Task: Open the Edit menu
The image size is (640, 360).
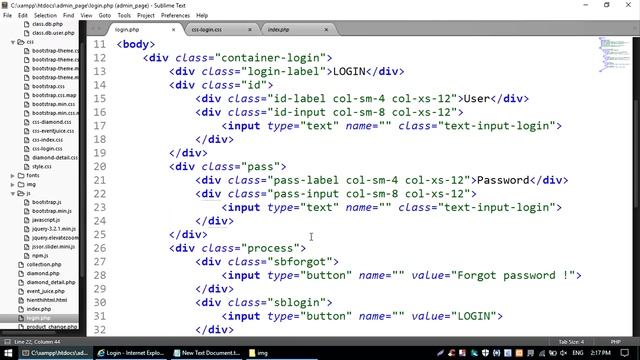Action: click(x=23, y=16)
